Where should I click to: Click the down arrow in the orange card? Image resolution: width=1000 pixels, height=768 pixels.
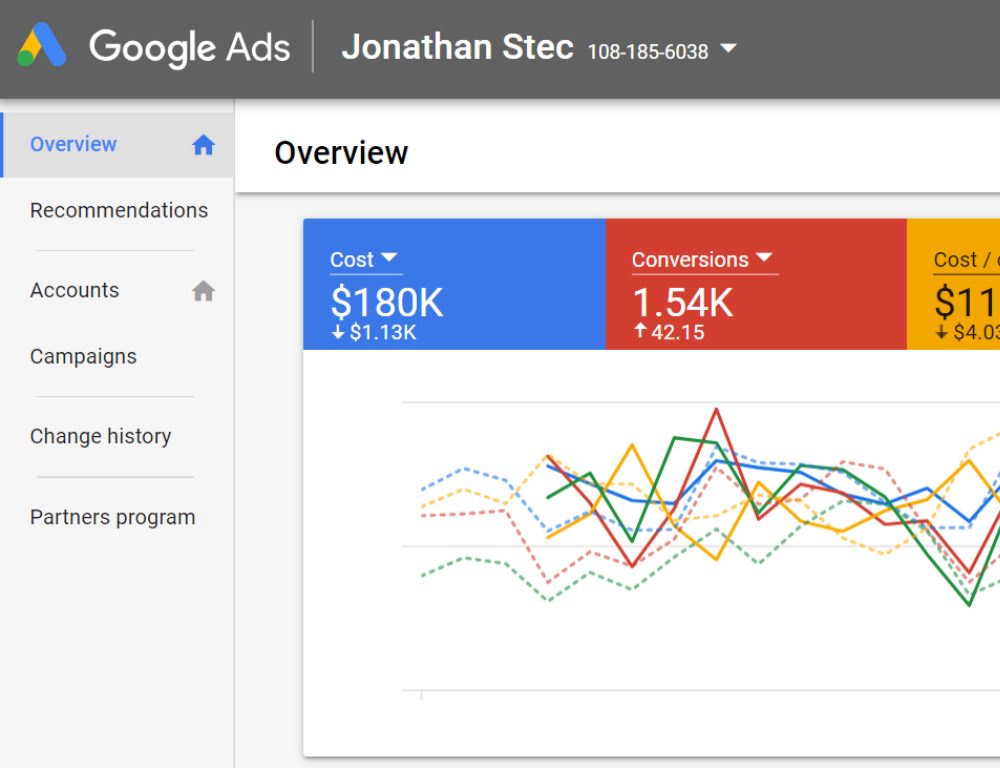(x=941, y=332)
